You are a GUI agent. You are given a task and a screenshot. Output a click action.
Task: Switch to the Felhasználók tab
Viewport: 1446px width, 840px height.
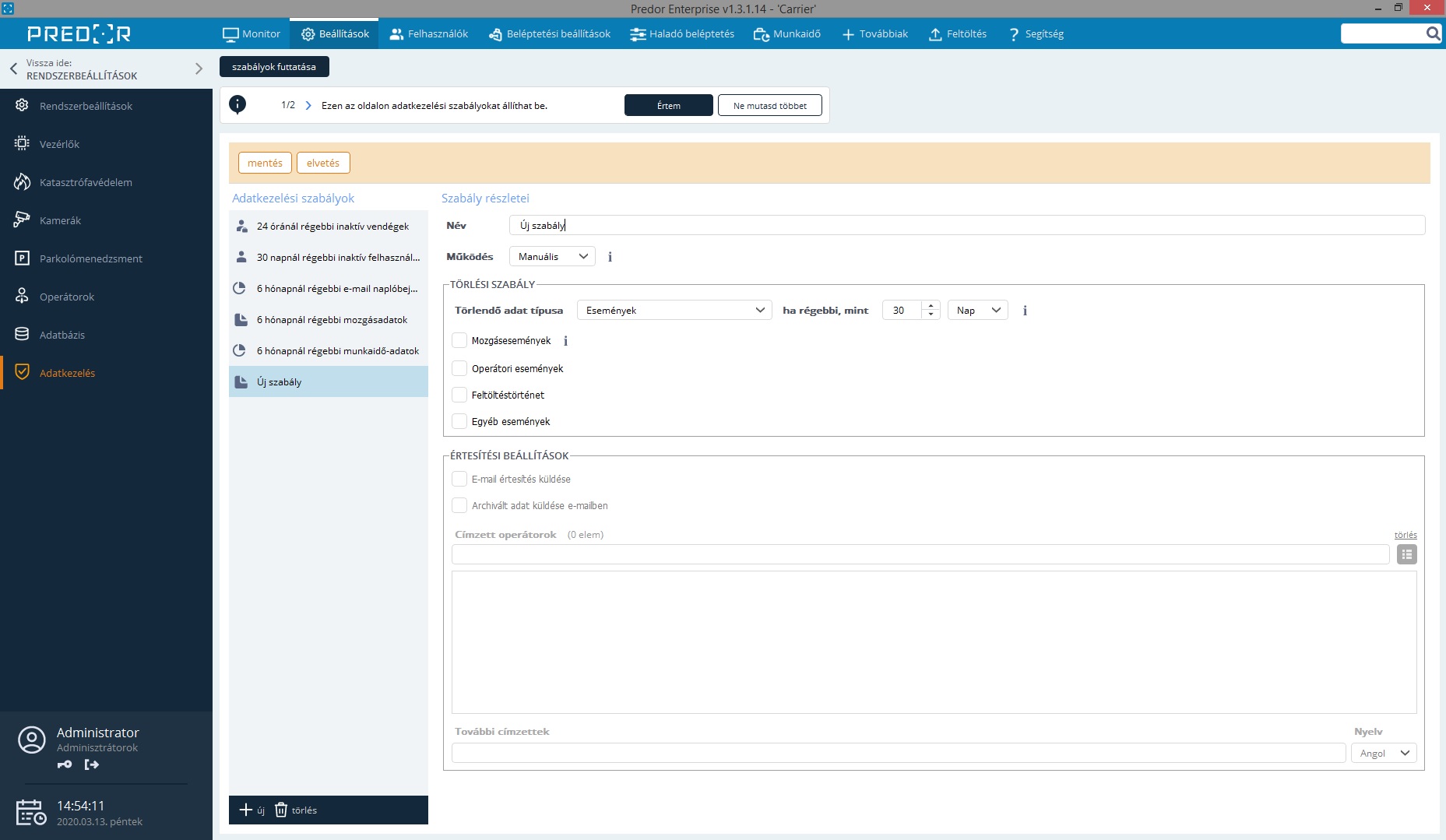428,34
